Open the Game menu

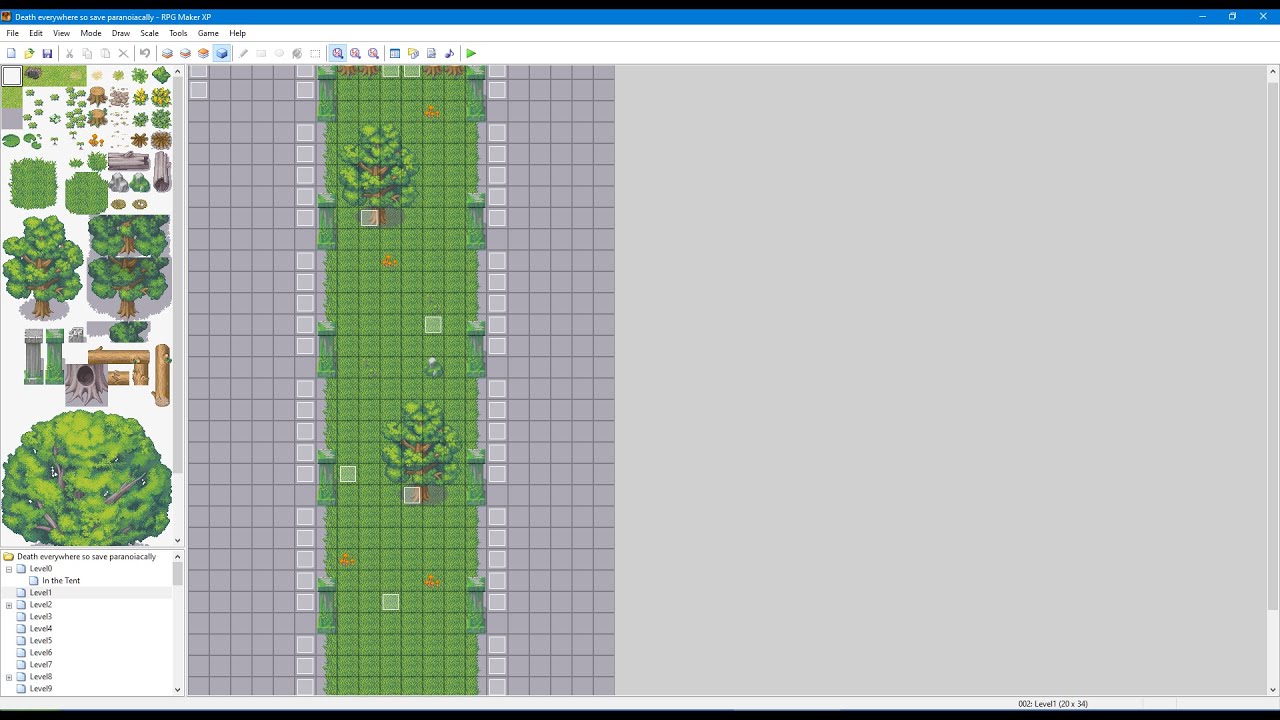coord(208,33)
